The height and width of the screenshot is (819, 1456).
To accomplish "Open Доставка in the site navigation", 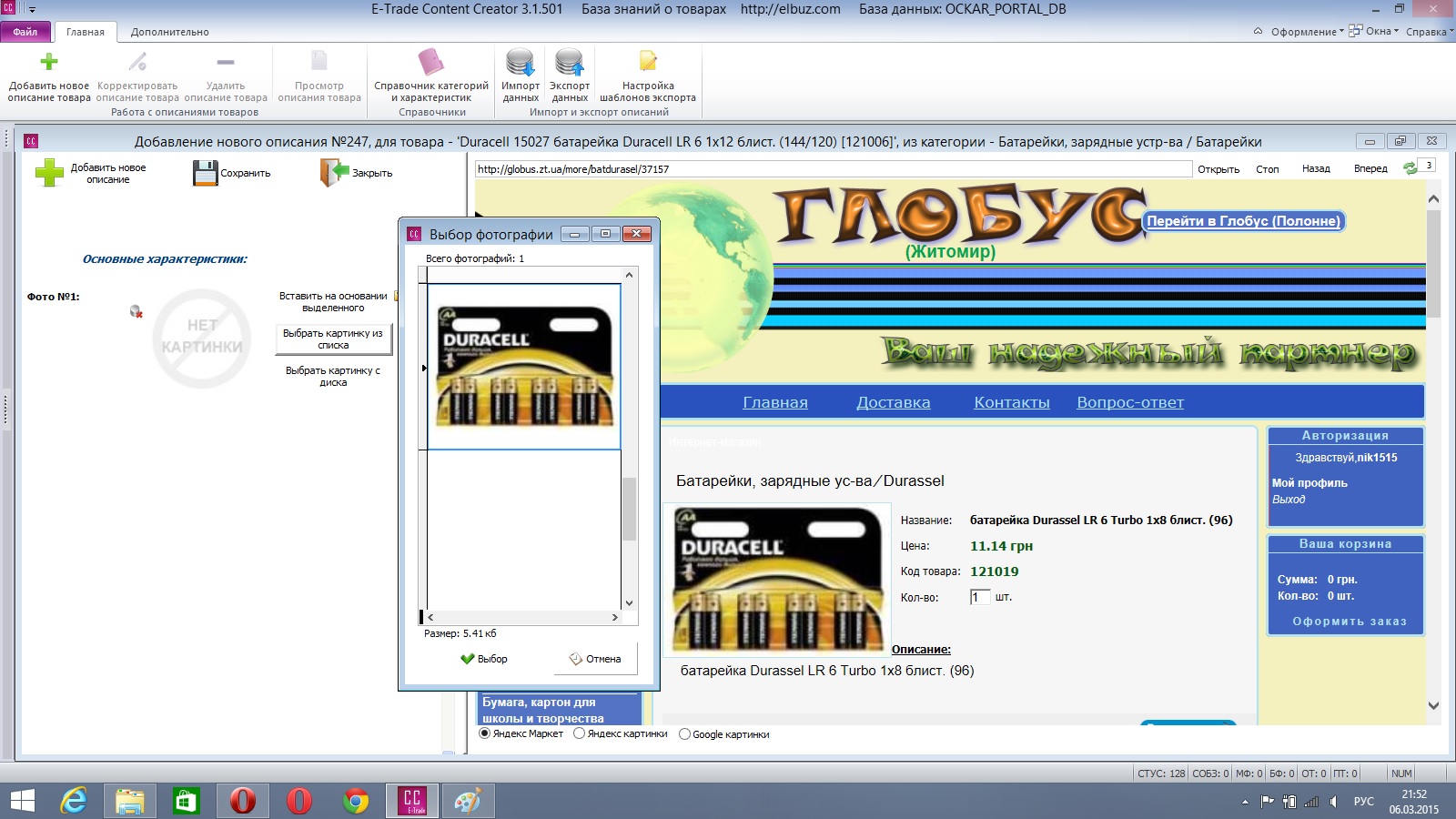I will [894, 402].
